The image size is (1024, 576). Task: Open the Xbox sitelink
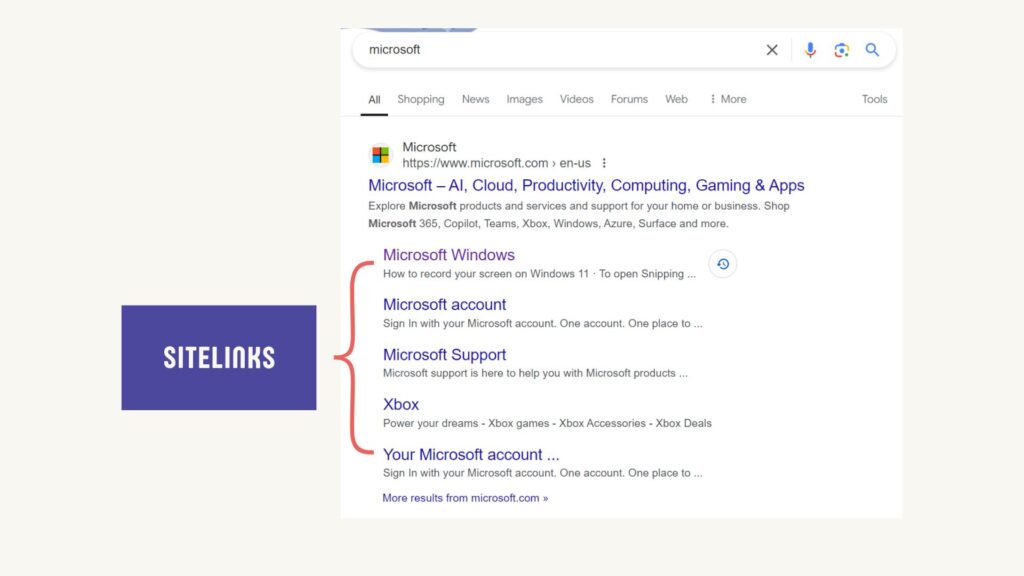[x=401, y=404]
